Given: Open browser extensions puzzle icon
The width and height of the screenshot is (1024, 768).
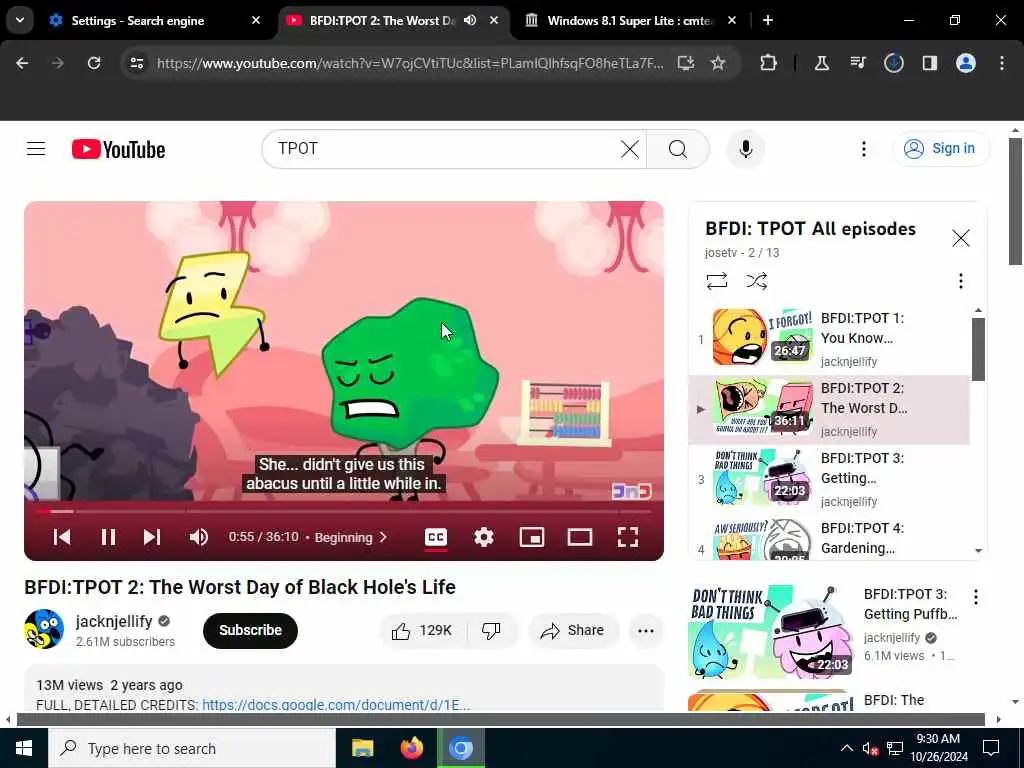Looking at the screenshot, I should tap(769, 63).
